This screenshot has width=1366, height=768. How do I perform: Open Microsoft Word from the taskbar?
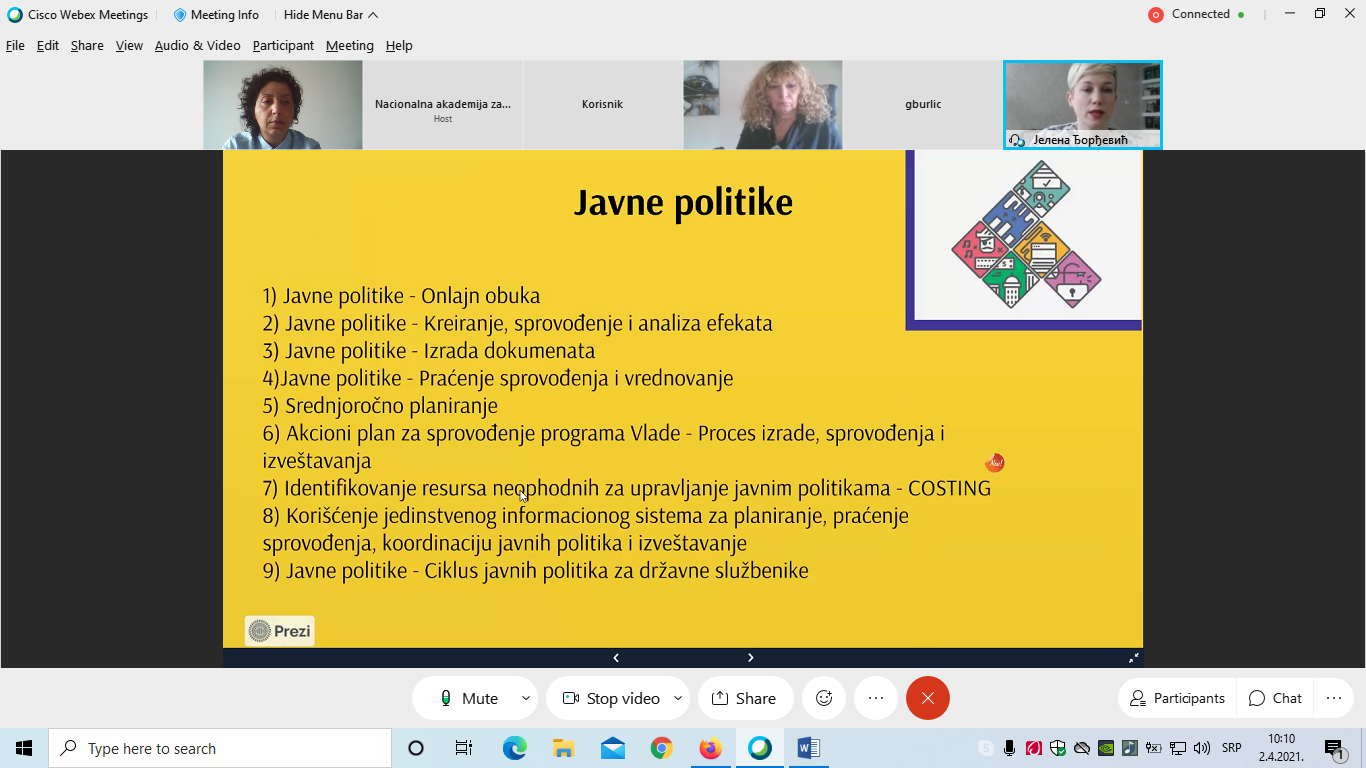pos(808,748)
